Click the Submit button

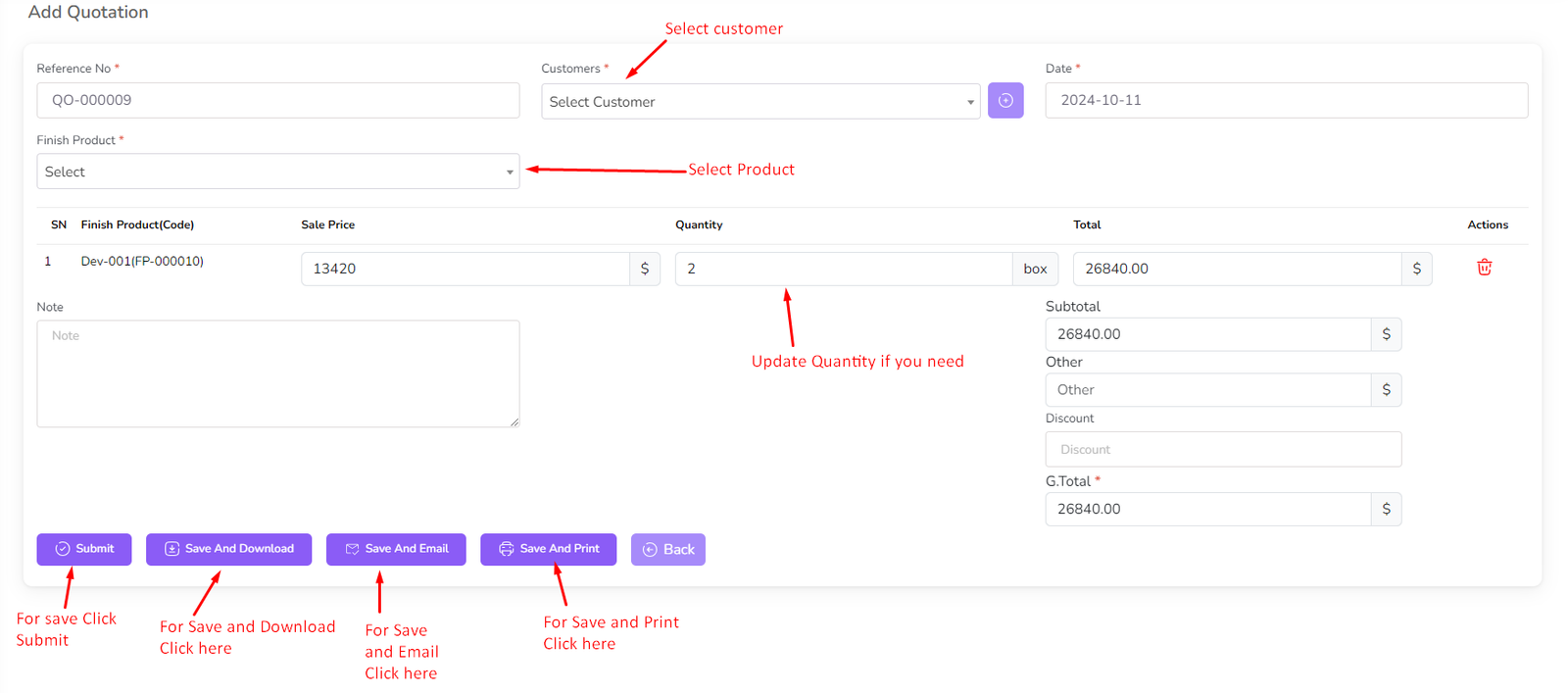tap(84, 549)
